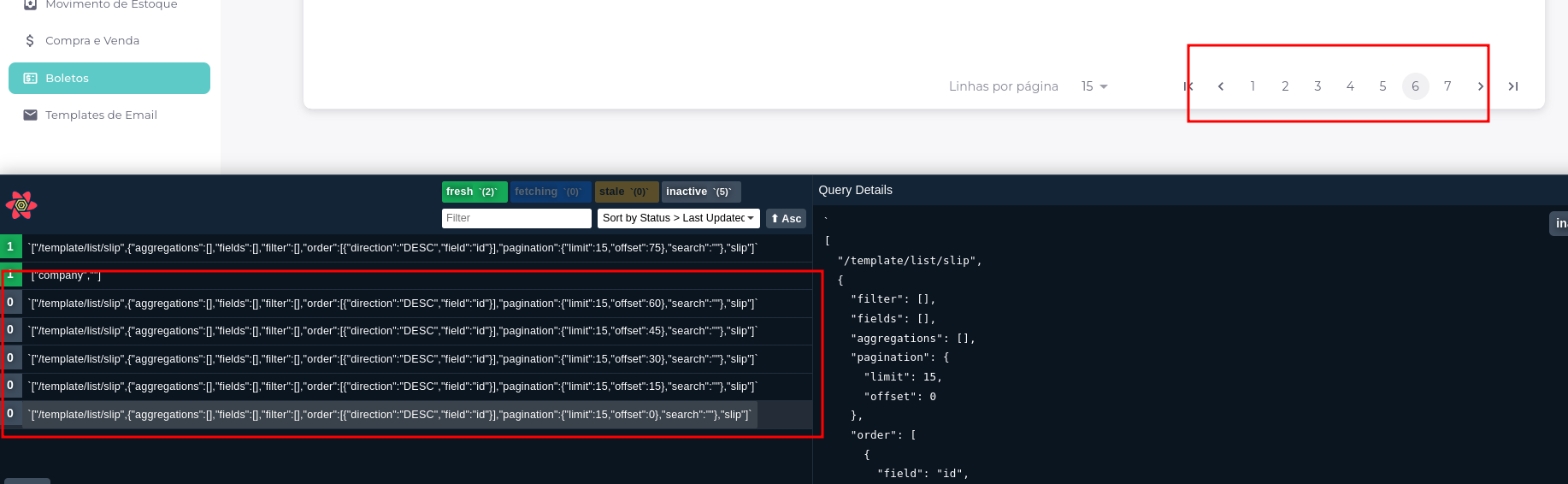Toggle the Asc sort order button

pos(786,218)
